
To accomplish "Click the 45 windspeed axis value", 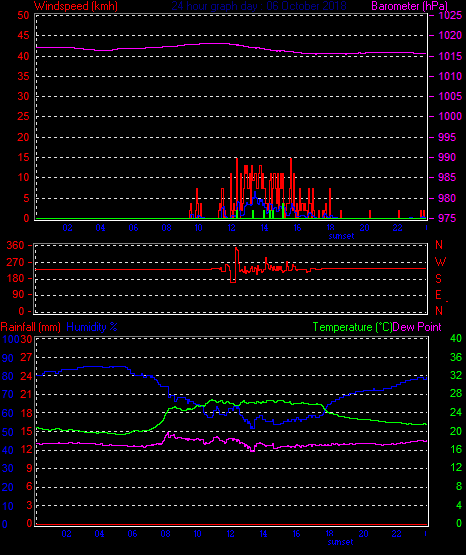I will point(23,35).
